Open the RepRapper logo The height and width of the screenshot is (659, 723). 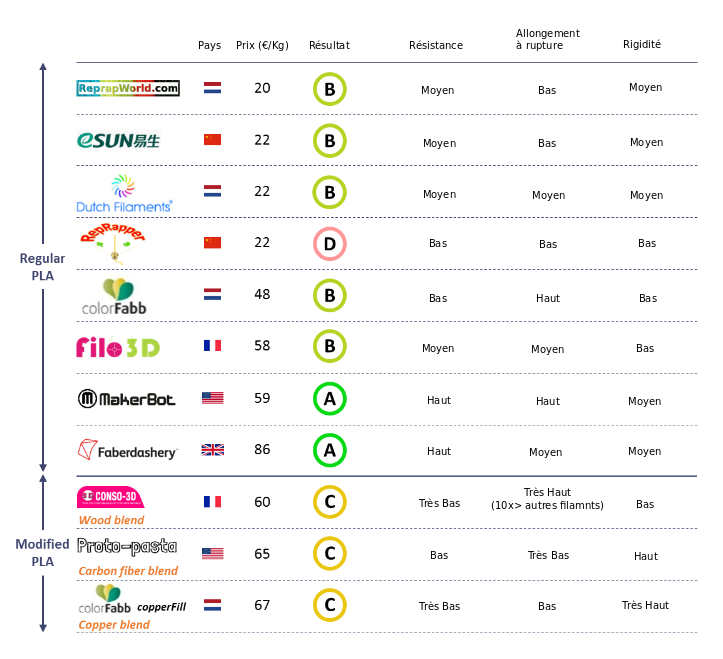point(113,243)
